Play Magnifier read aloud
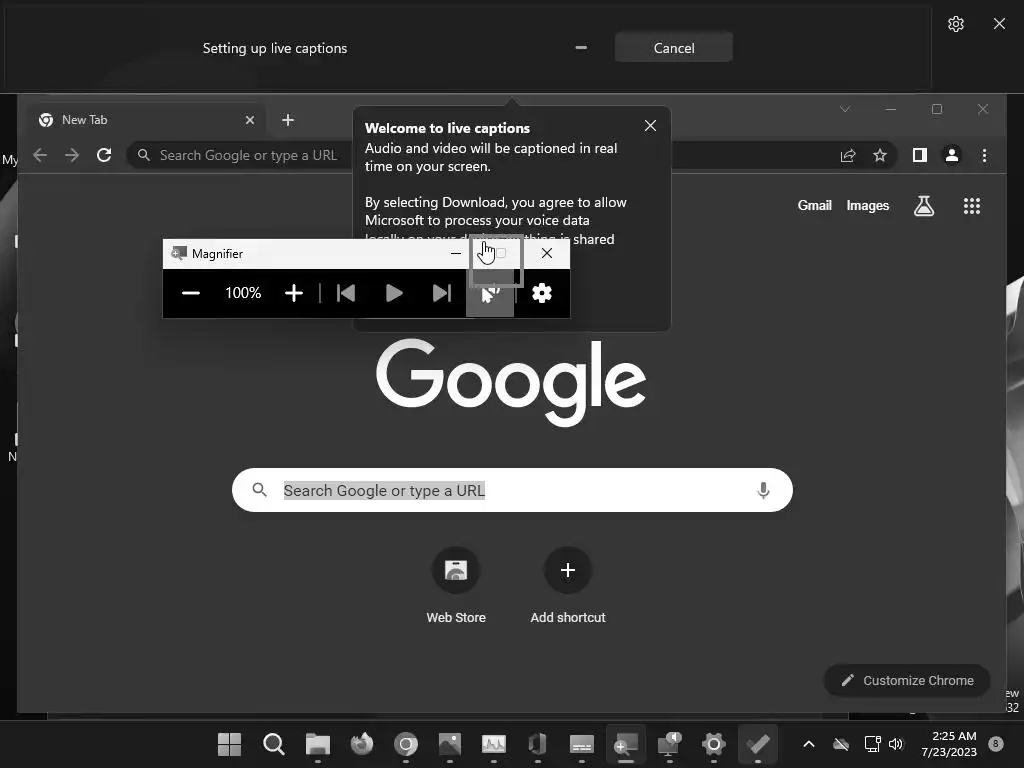Image resolution: width=1024 pixels, height=768 pixels. click(394, 293)
